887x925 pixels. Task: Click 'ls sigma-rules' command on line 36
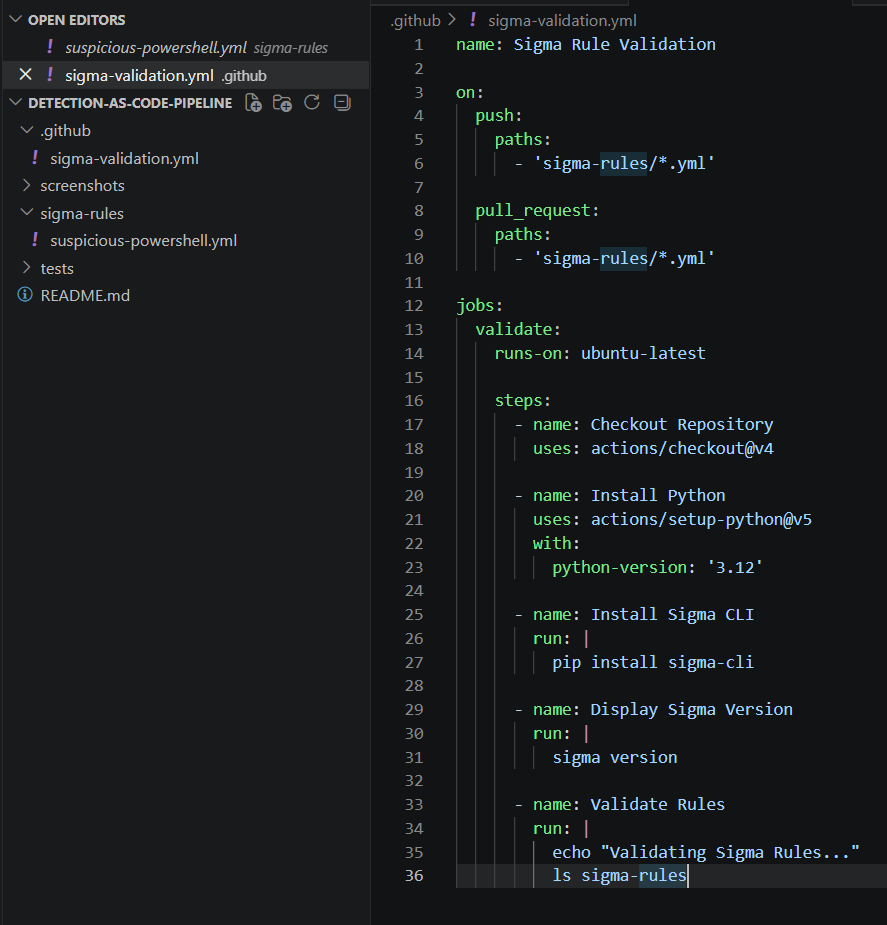[x=619, y=875]
